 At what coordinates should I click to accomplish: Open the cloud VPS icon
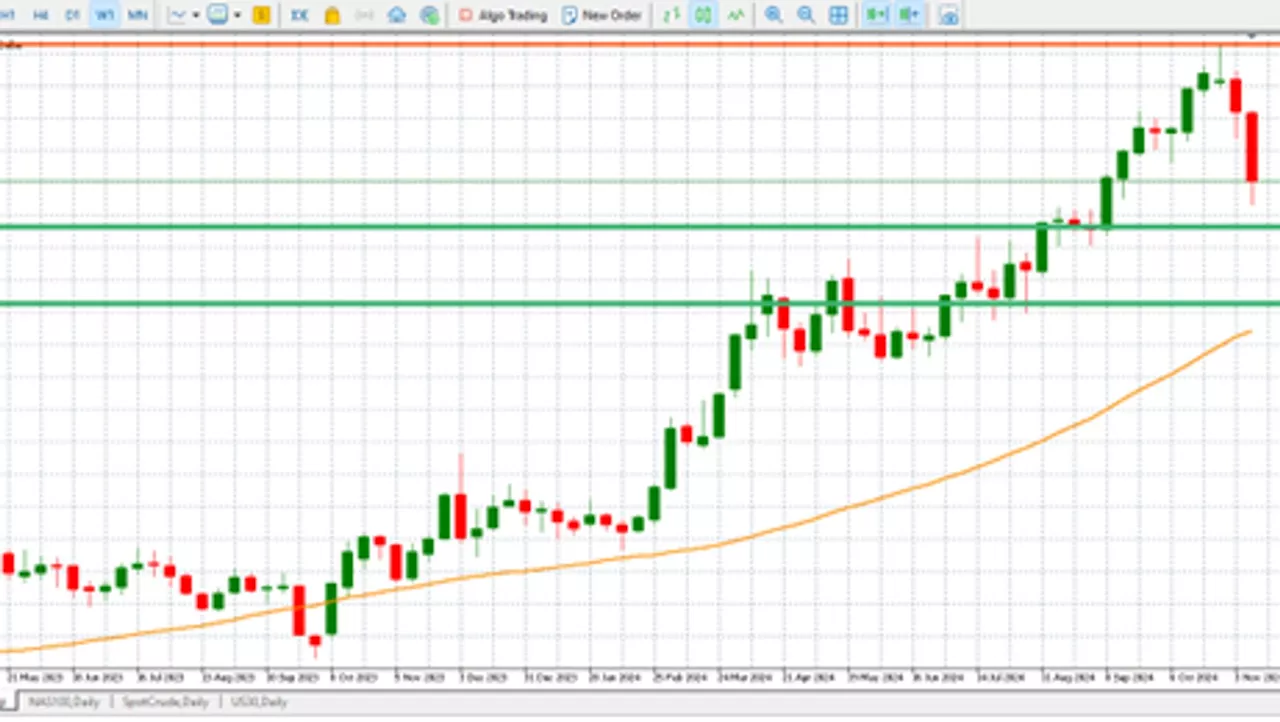[x=397, y=15]
